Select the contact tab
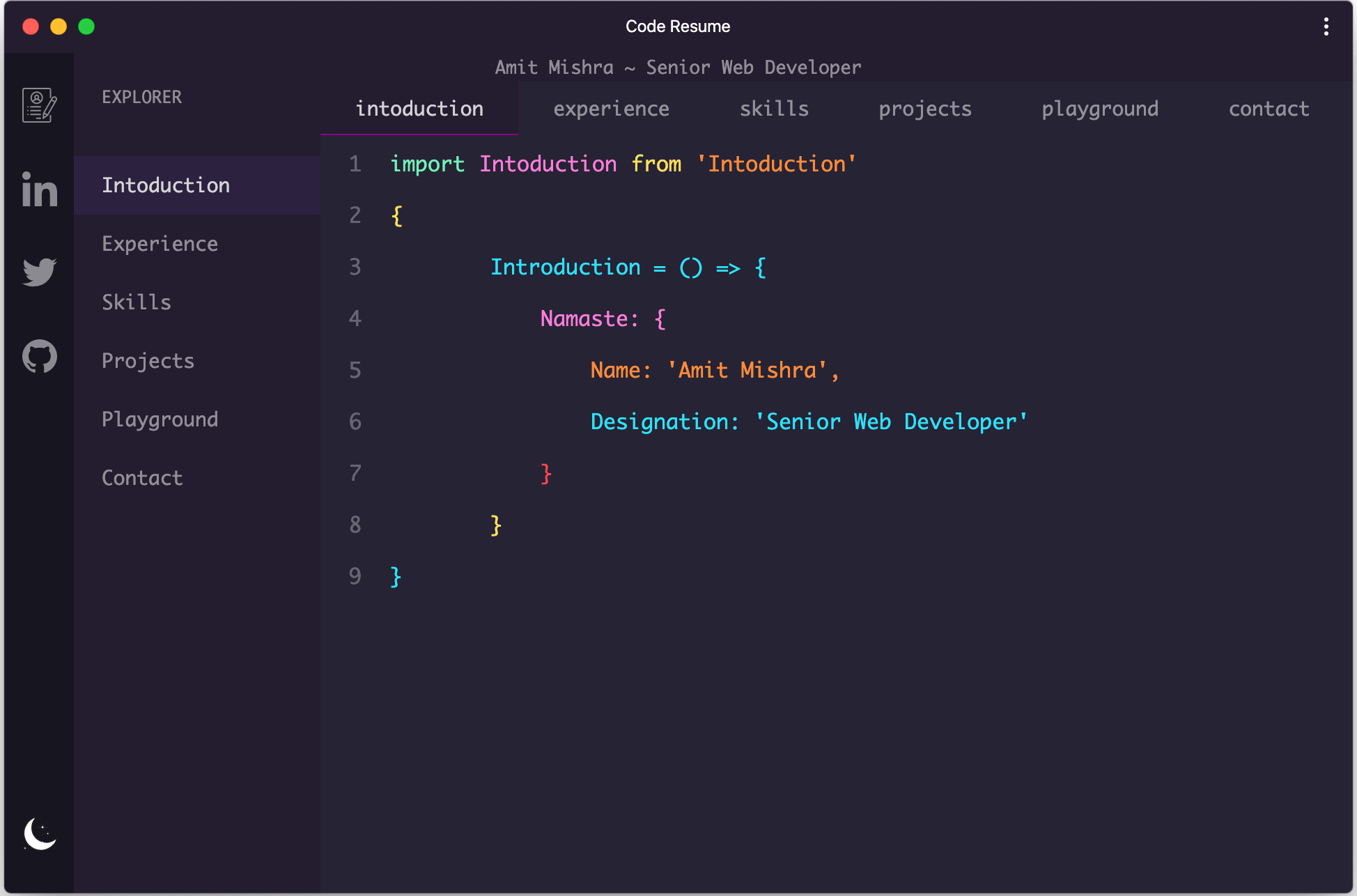Screen dimensions: 1357x896 point(1269,109)
